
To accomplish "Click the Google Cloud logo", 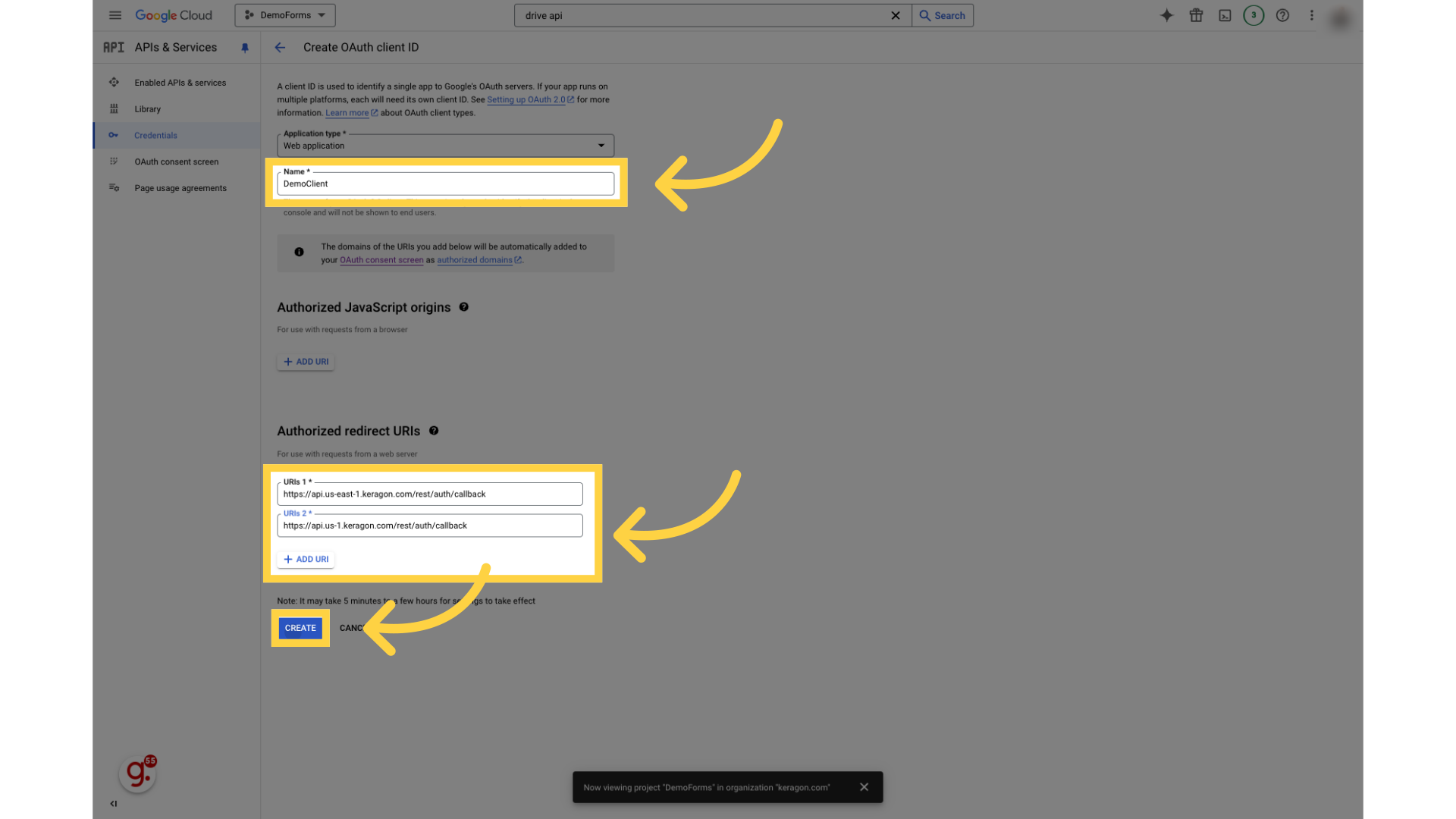I will click(x=174, y=15).
